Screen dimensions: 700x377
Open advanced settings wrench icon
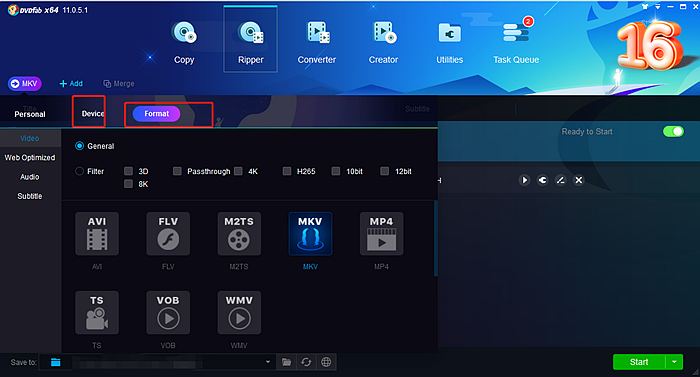tap(542, 180)
